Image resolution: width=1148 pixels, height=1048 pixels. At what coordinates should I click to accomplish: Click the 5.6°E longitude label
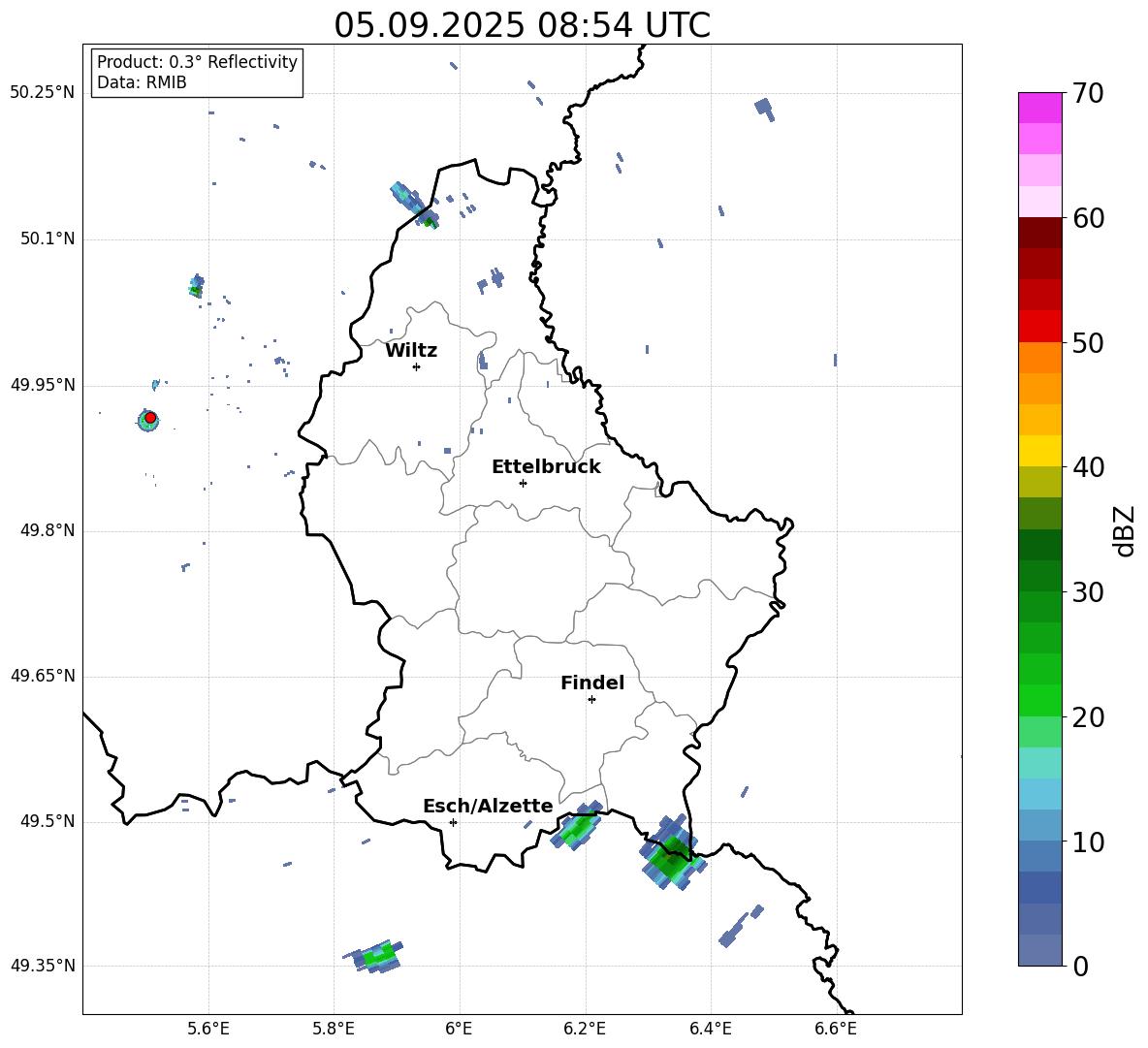tap(208, 1029)
